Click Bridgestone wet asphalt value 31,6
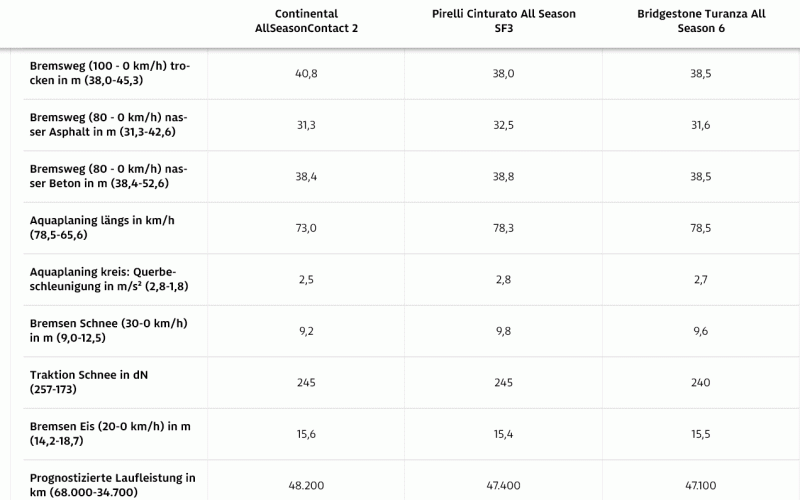The height and width of the screenshot is (500, 800). click(701, 125)
